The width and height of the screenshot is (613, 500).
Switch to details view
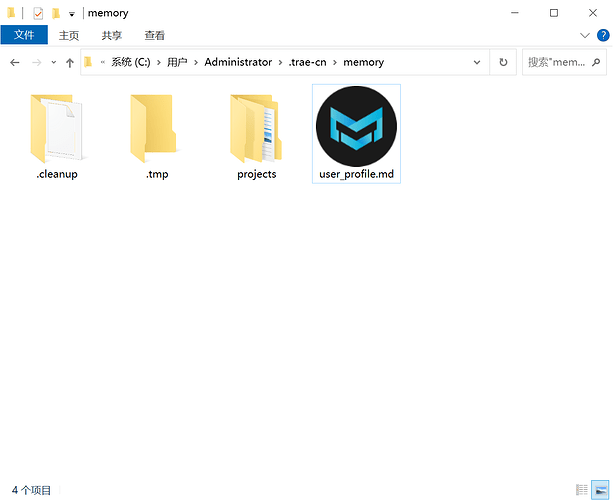pos(582,489)
